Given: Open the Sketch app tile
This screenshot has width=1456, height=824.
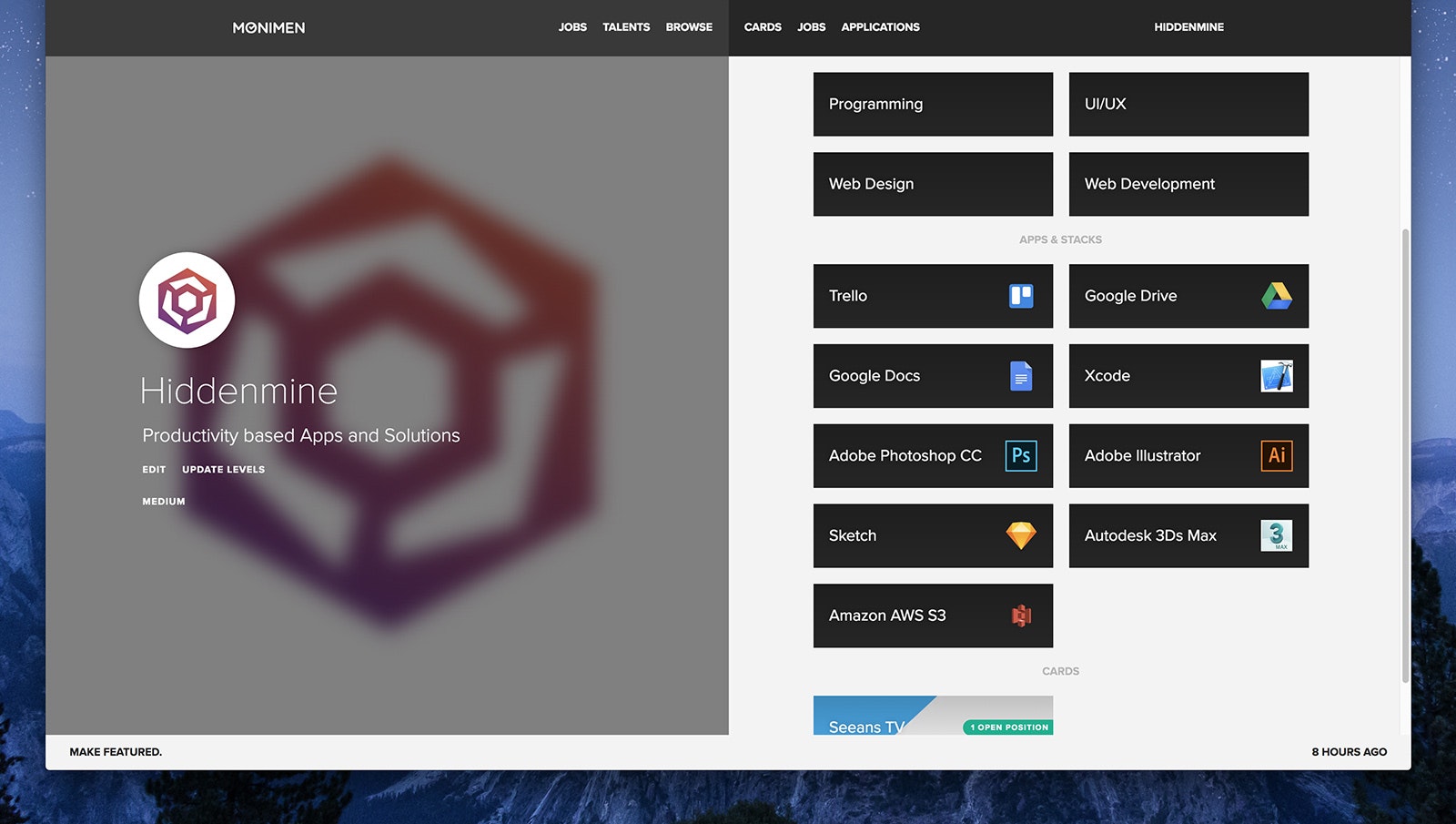Looking at the screenshot, I should 933,535.
